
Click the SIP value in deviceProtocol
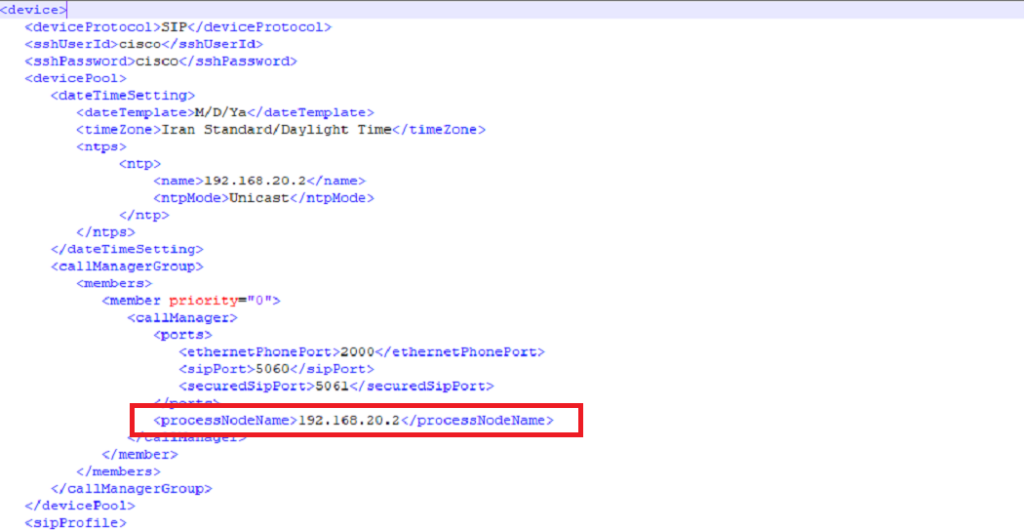(174, 26)
